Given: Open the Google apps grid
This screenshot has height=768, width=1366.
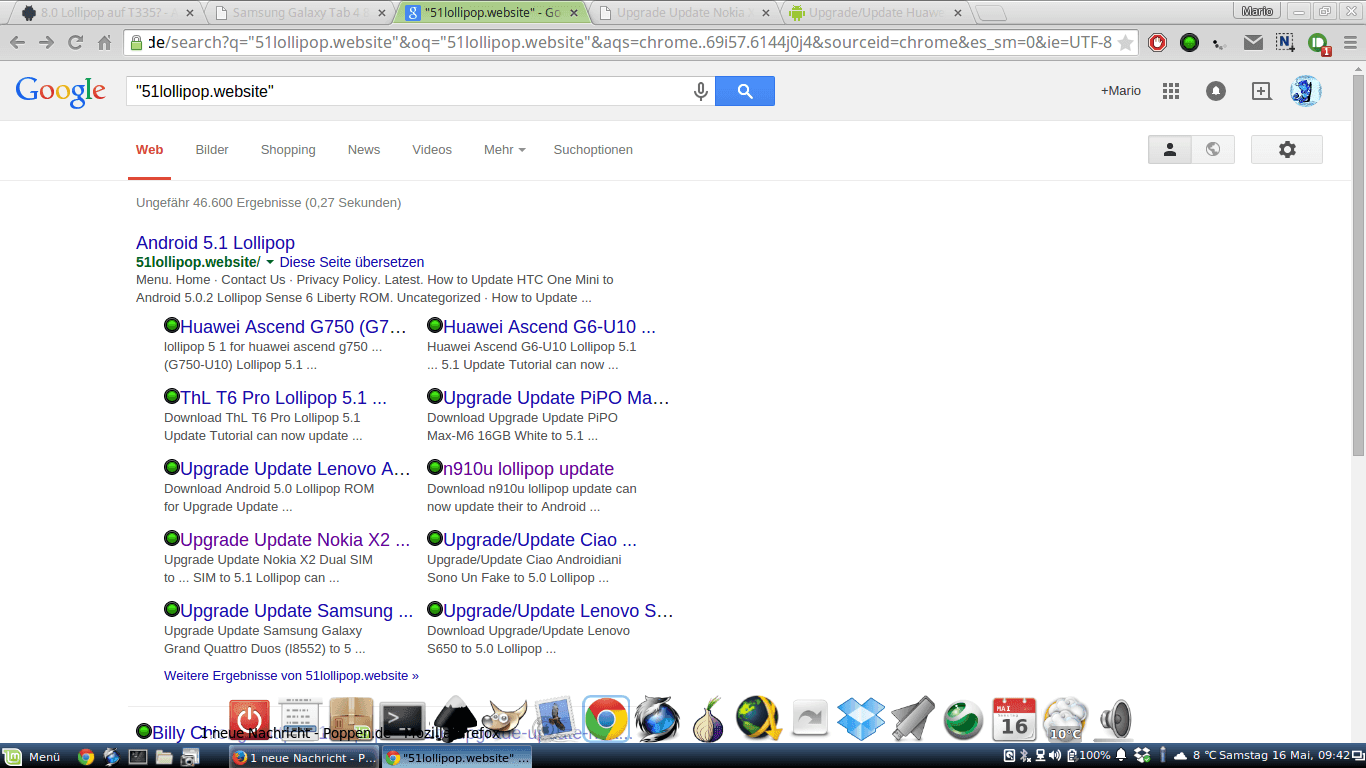Looking at the screenshot, I should coord(1171,91).
